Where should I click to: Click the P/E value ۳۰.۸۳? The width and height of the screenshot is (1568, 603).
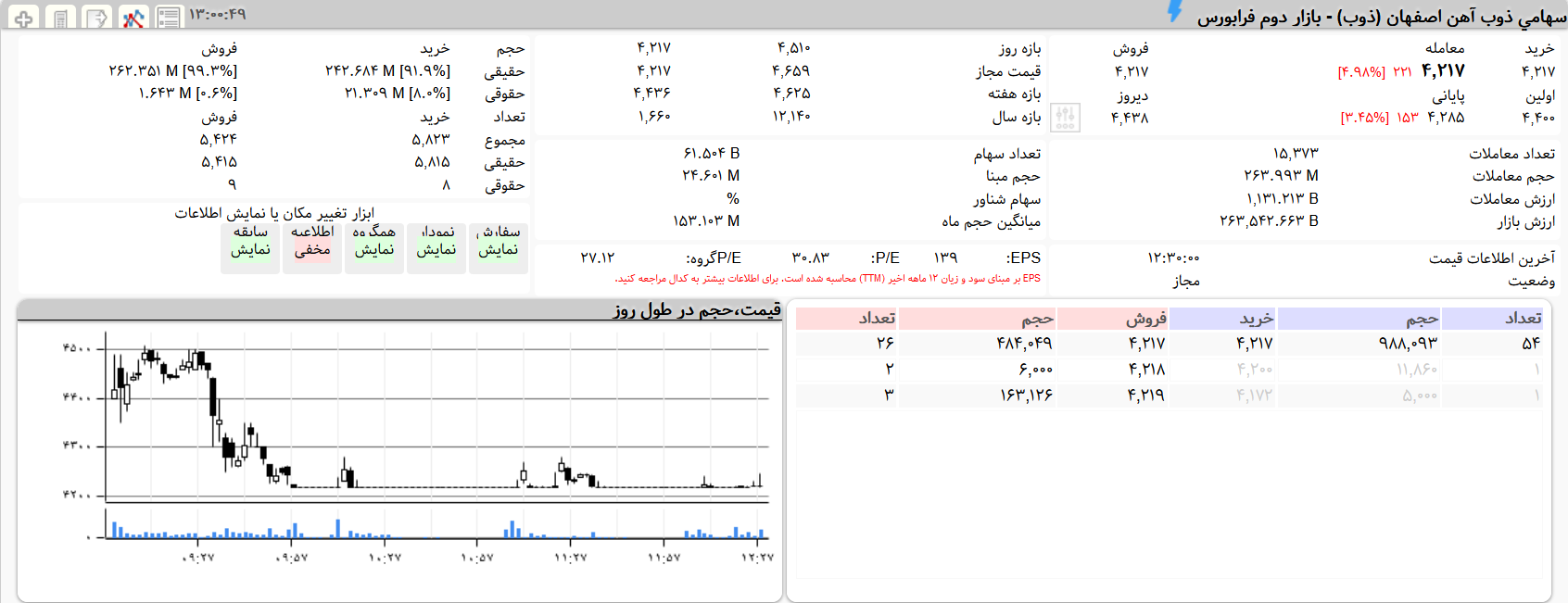point(810,258)
